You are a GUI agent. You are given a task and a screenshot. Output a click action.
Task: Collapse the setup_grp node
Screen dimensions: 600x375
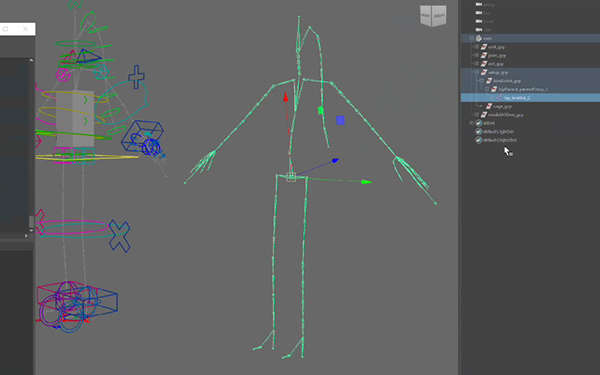point(476,72)
